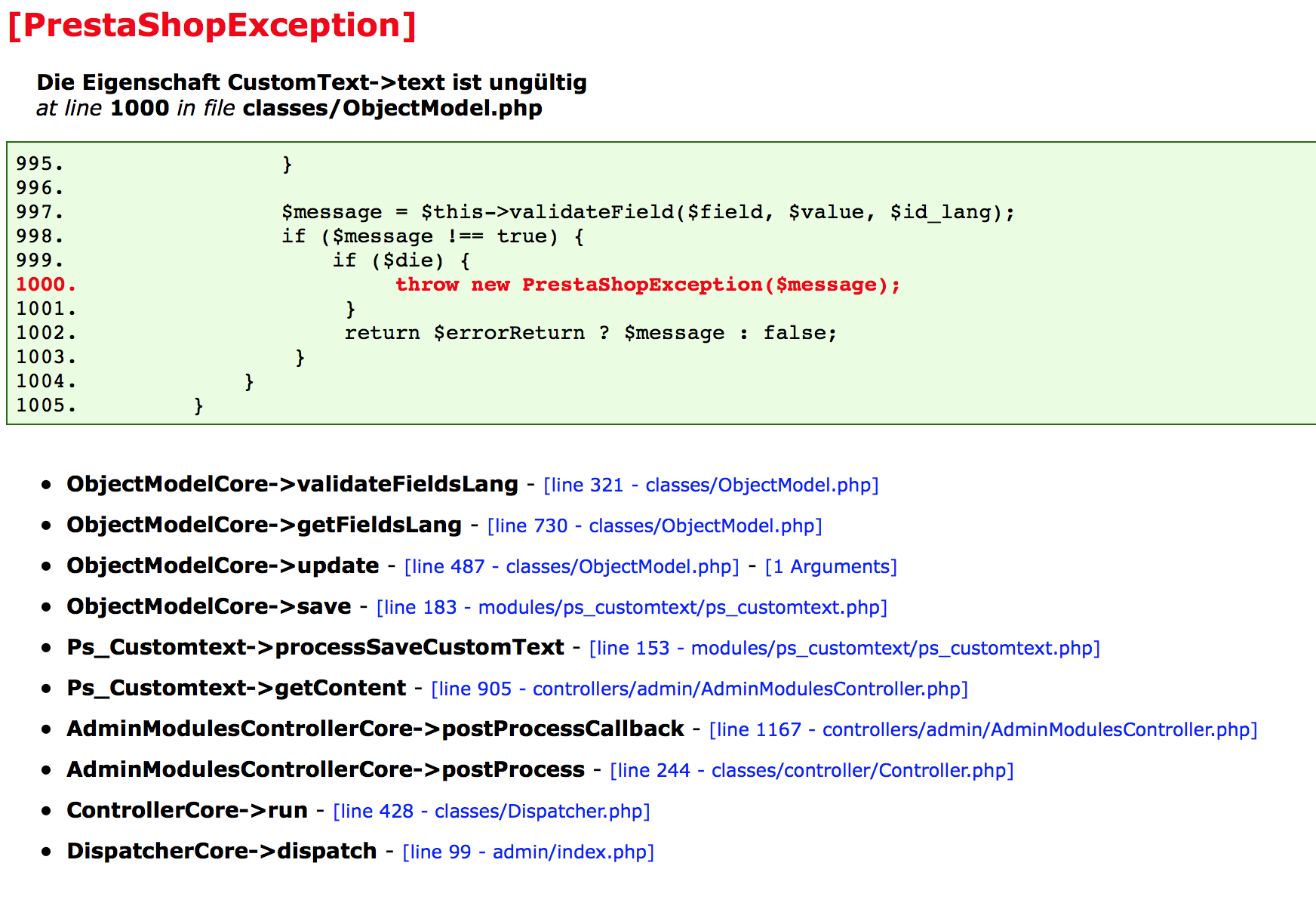Screen dimensions: 1316x906
Task: Click the "AdminModulesControllerCore->postProcessCallback" trace entry
Action: point(375,729)
